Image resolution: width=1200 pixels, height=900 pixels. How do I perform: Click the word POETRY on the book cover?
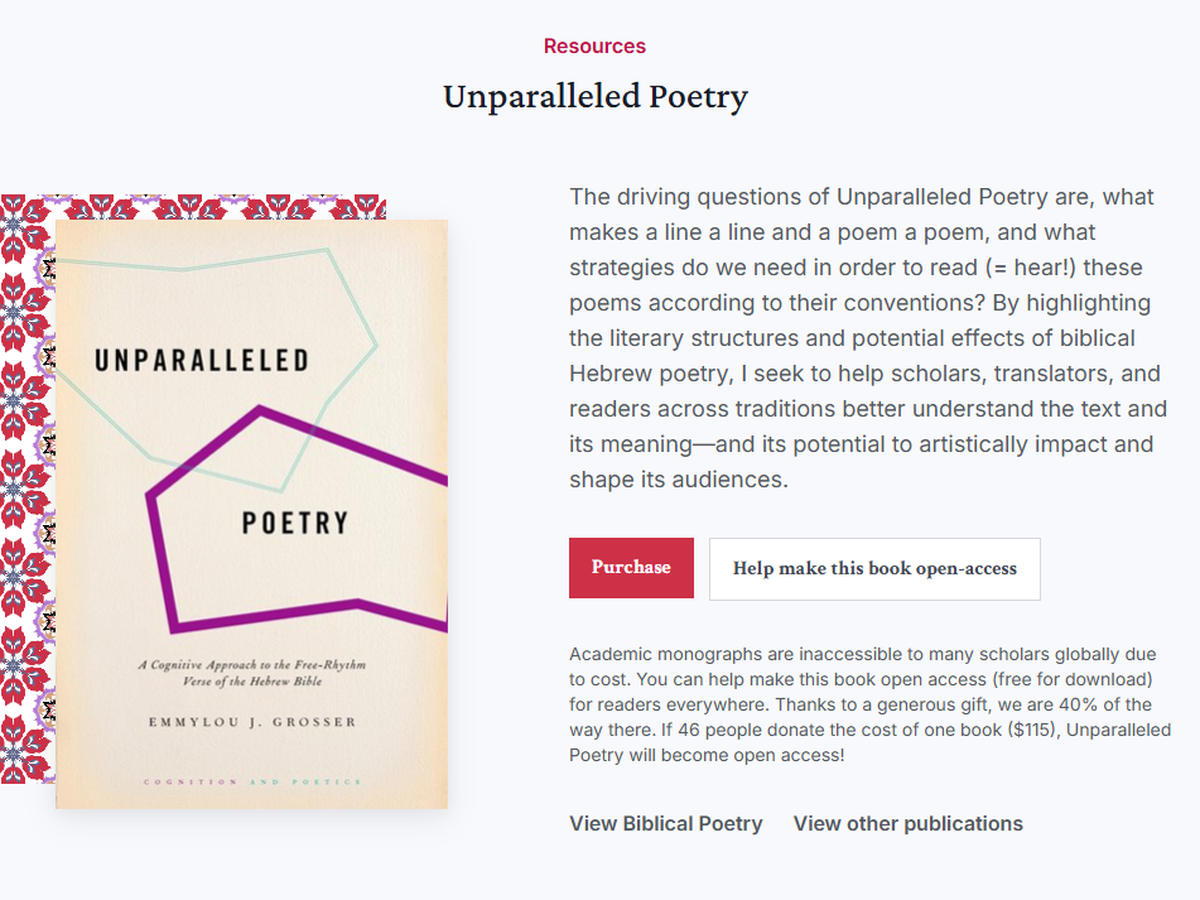tap(295, 523)
